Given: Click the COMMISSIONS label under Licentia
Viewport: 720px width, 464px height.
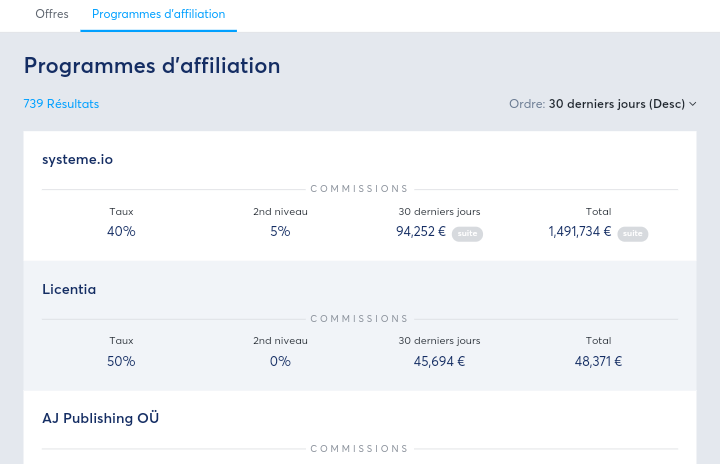Looking at the screenshot, I should 360,319.
